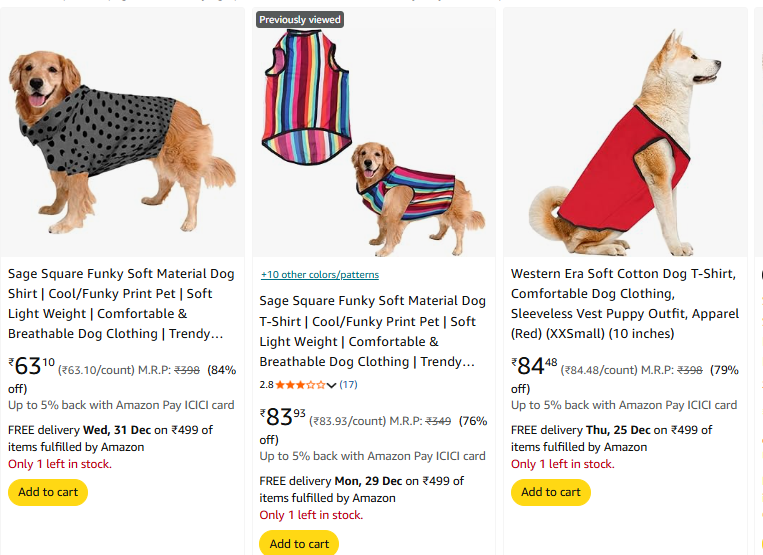Expand the rating breakdown chevron
763x555 pixels.
[332, 385]
